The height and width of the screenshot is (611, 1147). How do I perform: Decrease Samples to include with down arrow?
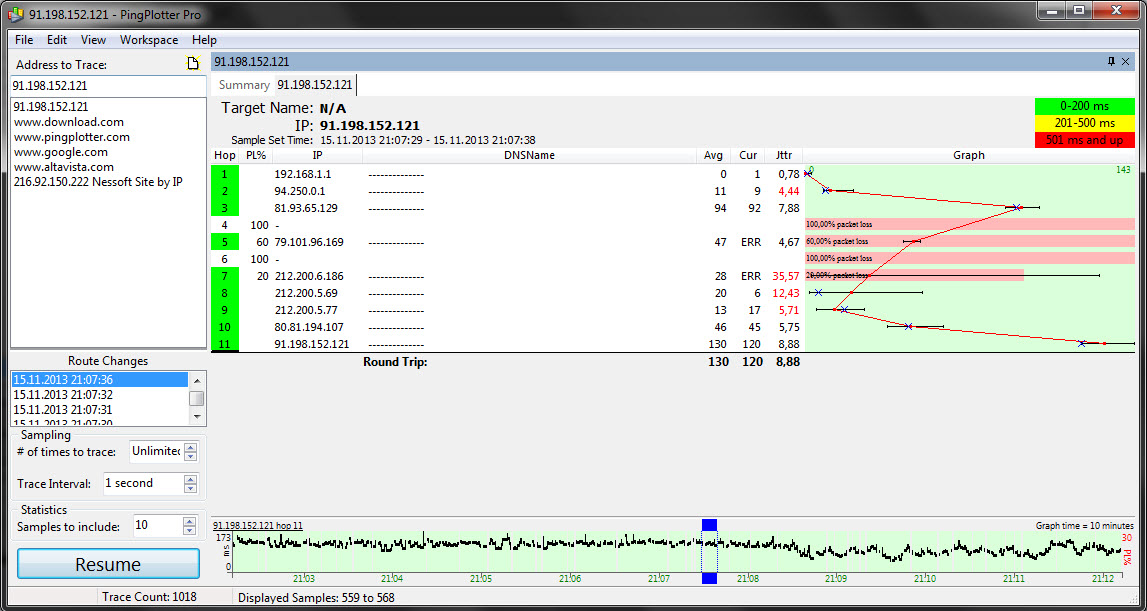(190, 531)
